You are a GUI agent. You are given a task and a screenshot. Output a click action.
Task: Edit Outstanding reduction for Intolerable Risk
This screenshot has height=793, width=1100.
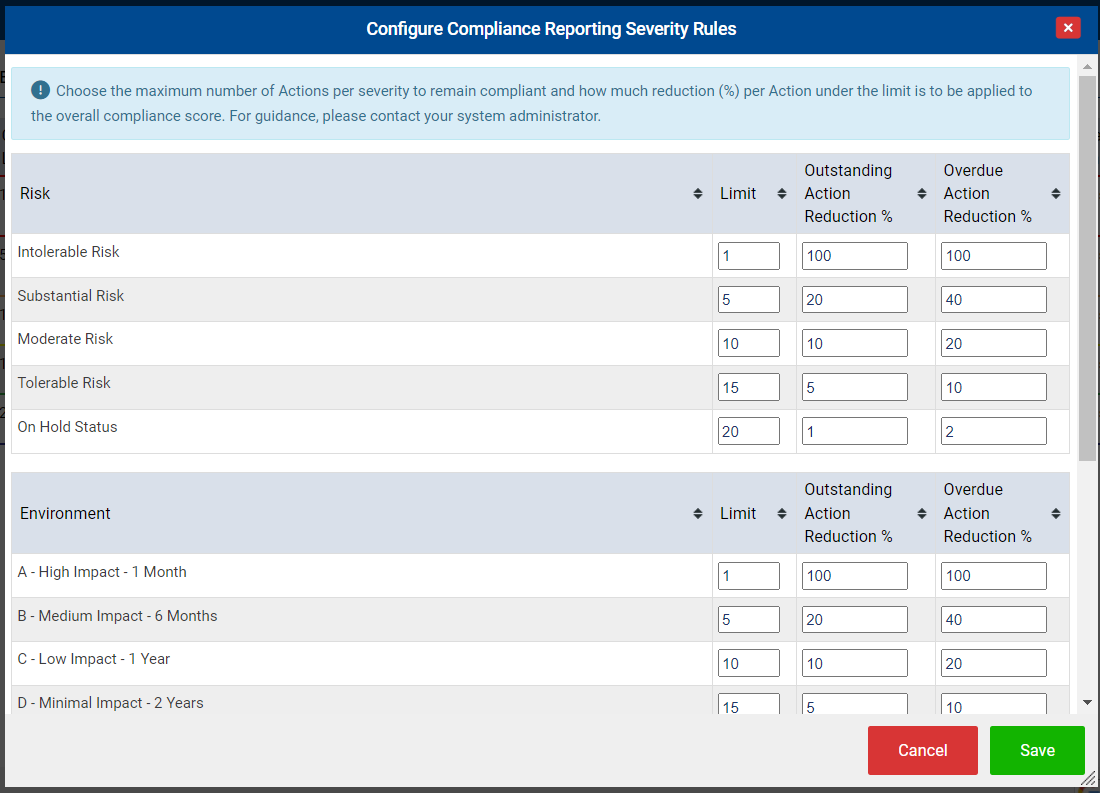(854, 256)
